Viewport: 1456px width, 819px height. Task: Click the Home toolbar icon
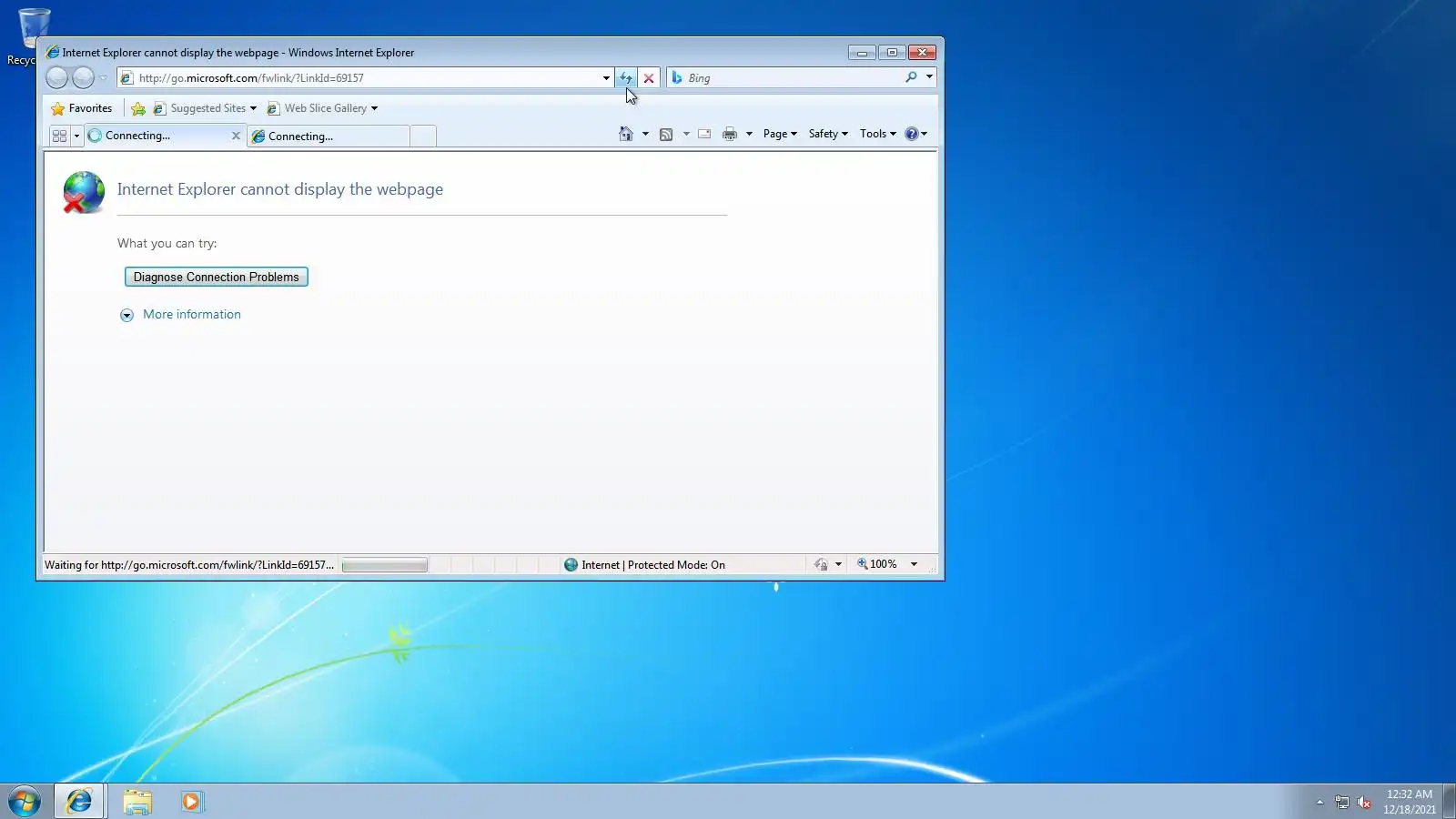626,134
